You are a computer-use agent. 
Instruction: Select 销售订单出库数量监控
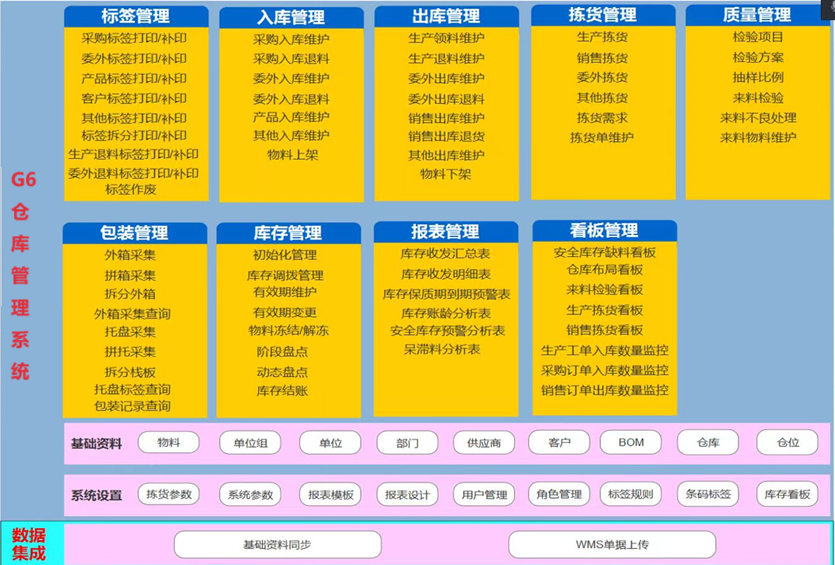pos(604,390)
